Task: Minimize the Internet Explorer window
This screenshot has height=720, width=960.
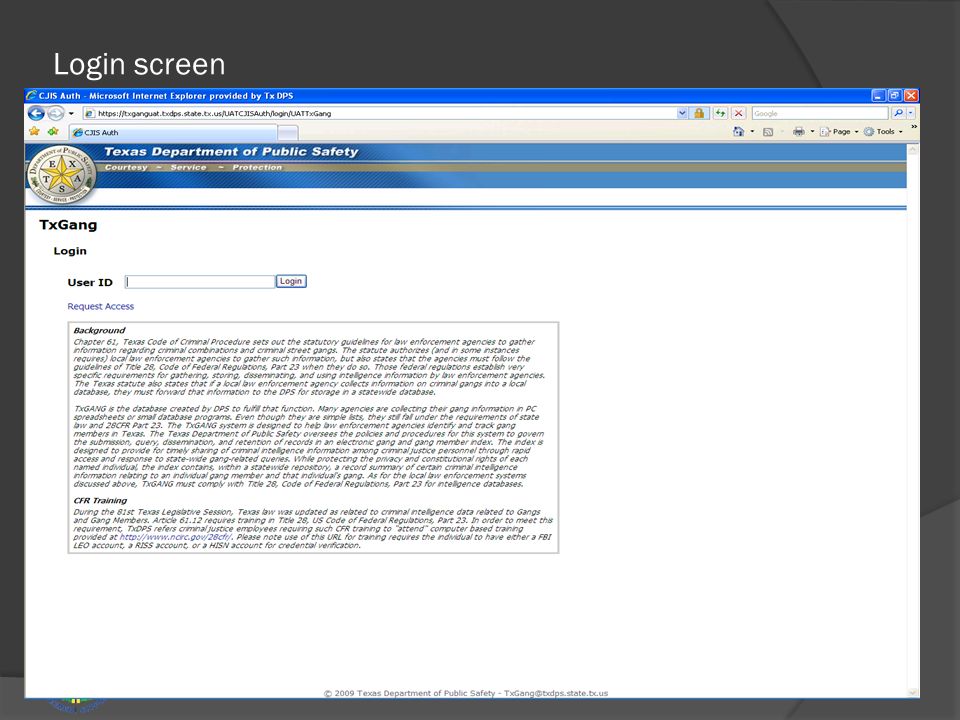Action: pyautogui.click(x=879, y=96)
